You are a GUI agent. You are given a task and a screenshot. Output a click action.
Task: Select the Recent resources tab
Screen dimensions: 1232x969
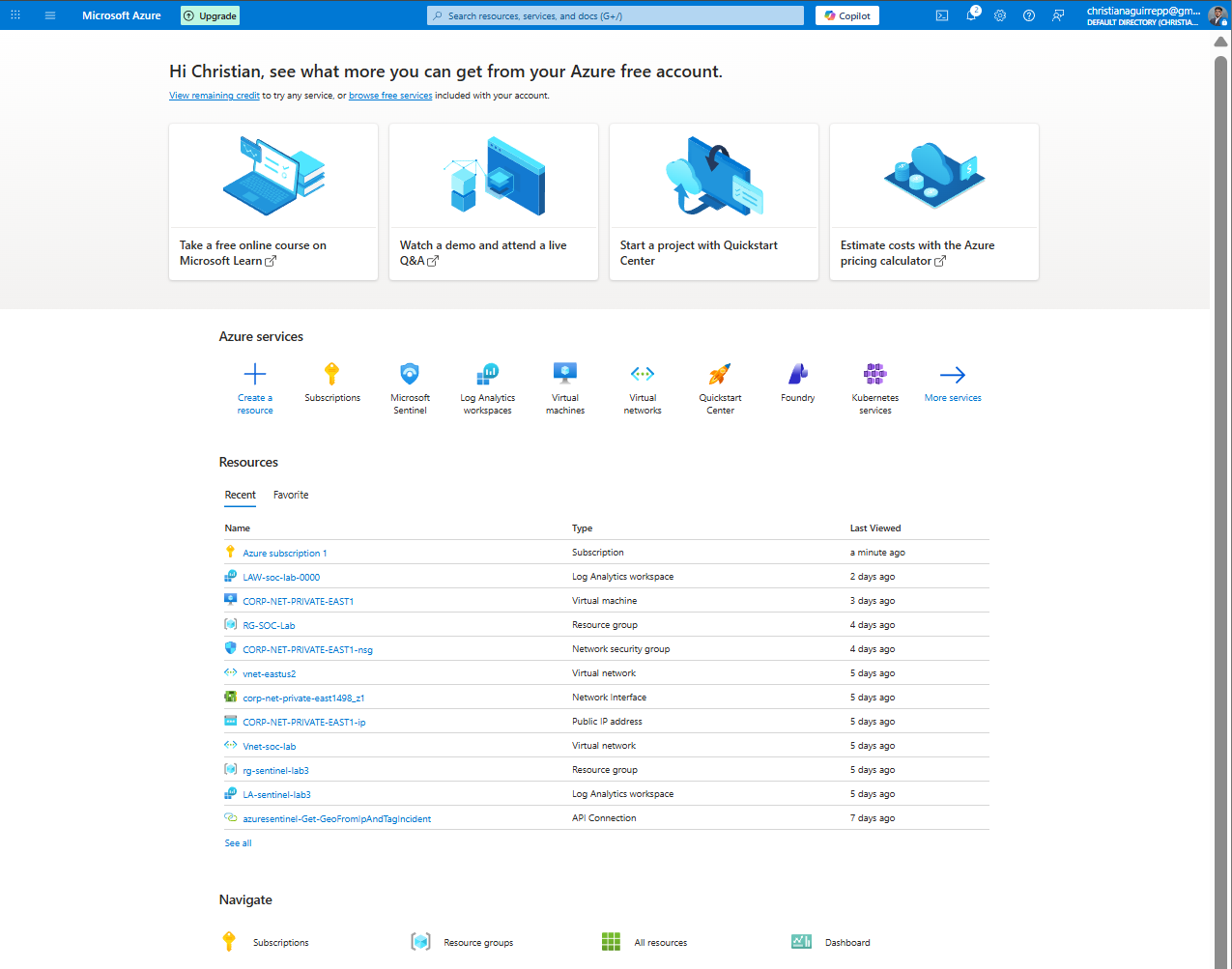240,495
